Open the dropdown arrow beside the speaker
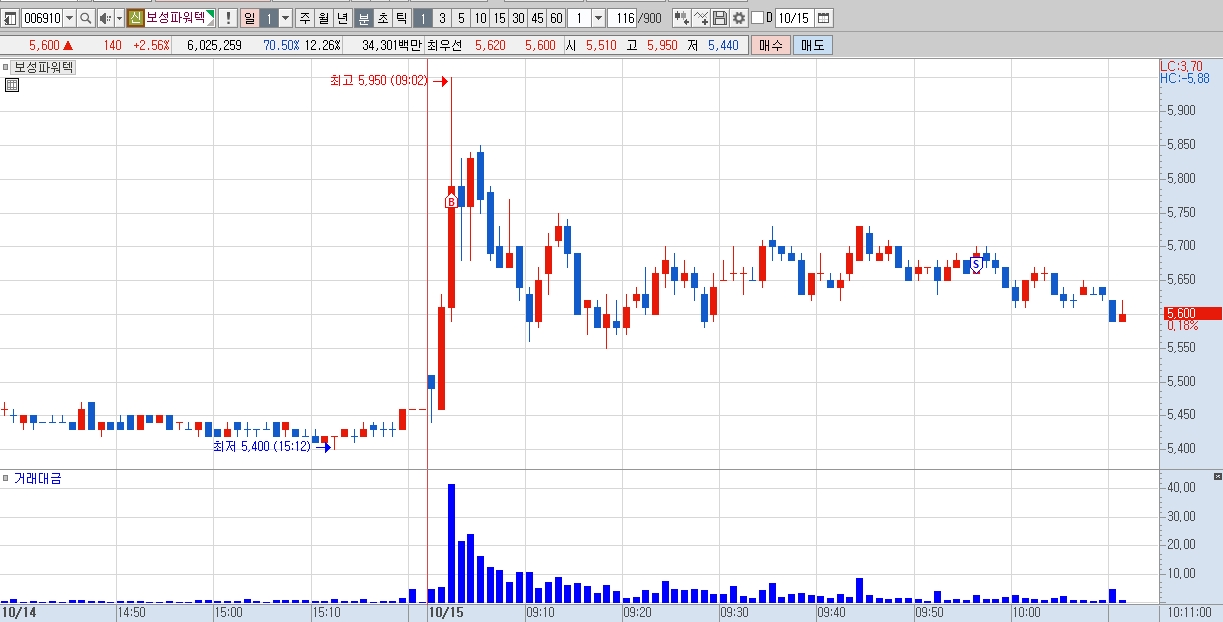 tap(119, 18)
